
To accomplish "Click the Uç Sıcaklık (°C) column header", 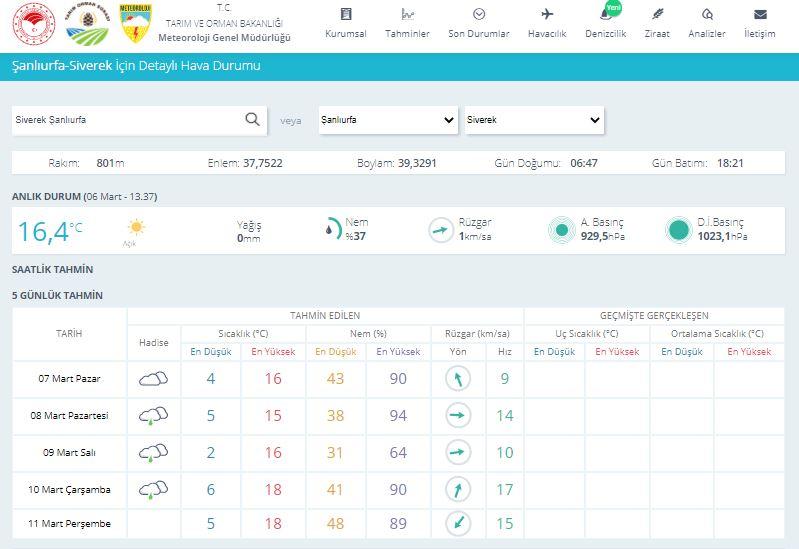I will [587, 334].
